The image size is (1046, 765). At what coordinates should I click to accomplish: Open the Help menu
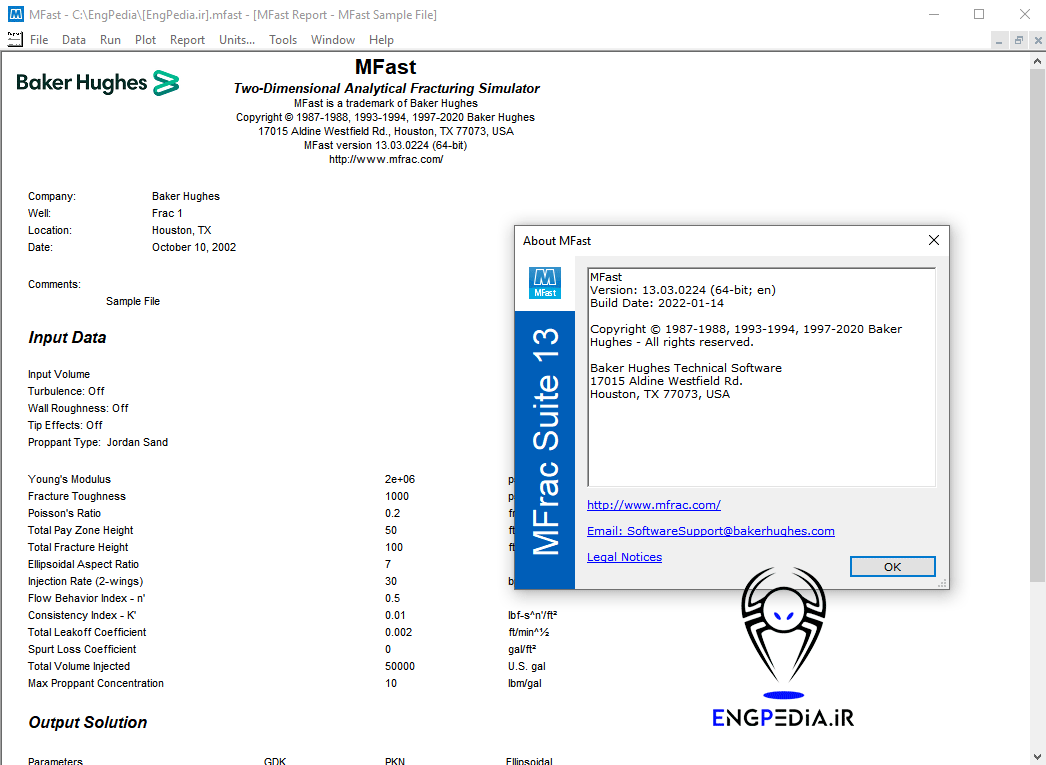(x=381, y=40)
